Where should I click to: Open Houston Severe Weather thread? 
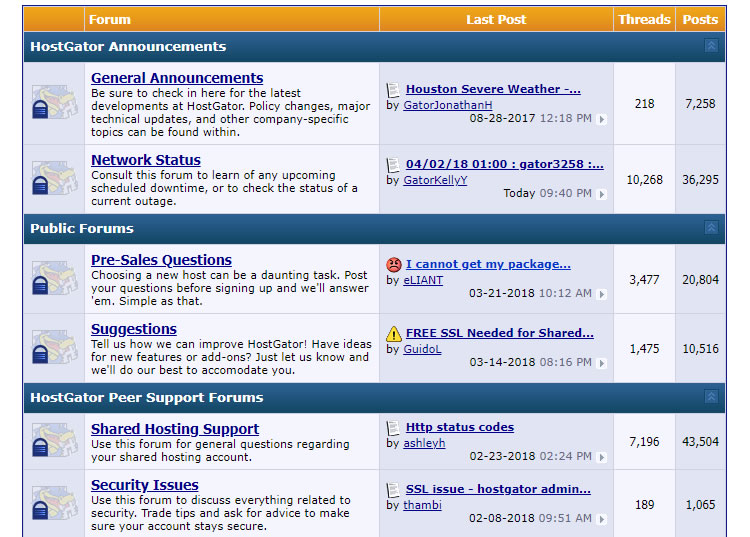point(493,89)
